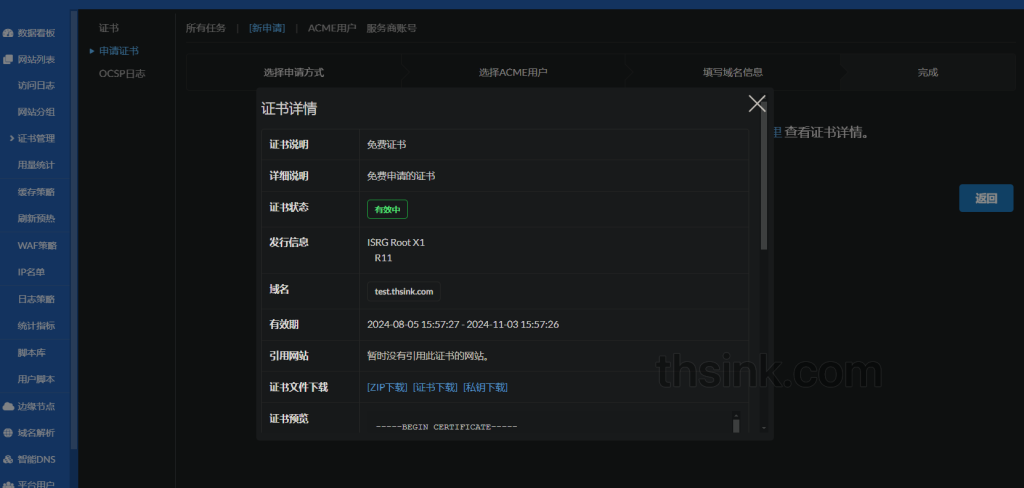Open 网站分组 in the sidebar
Screen dimensions: 1024x488
36,112
